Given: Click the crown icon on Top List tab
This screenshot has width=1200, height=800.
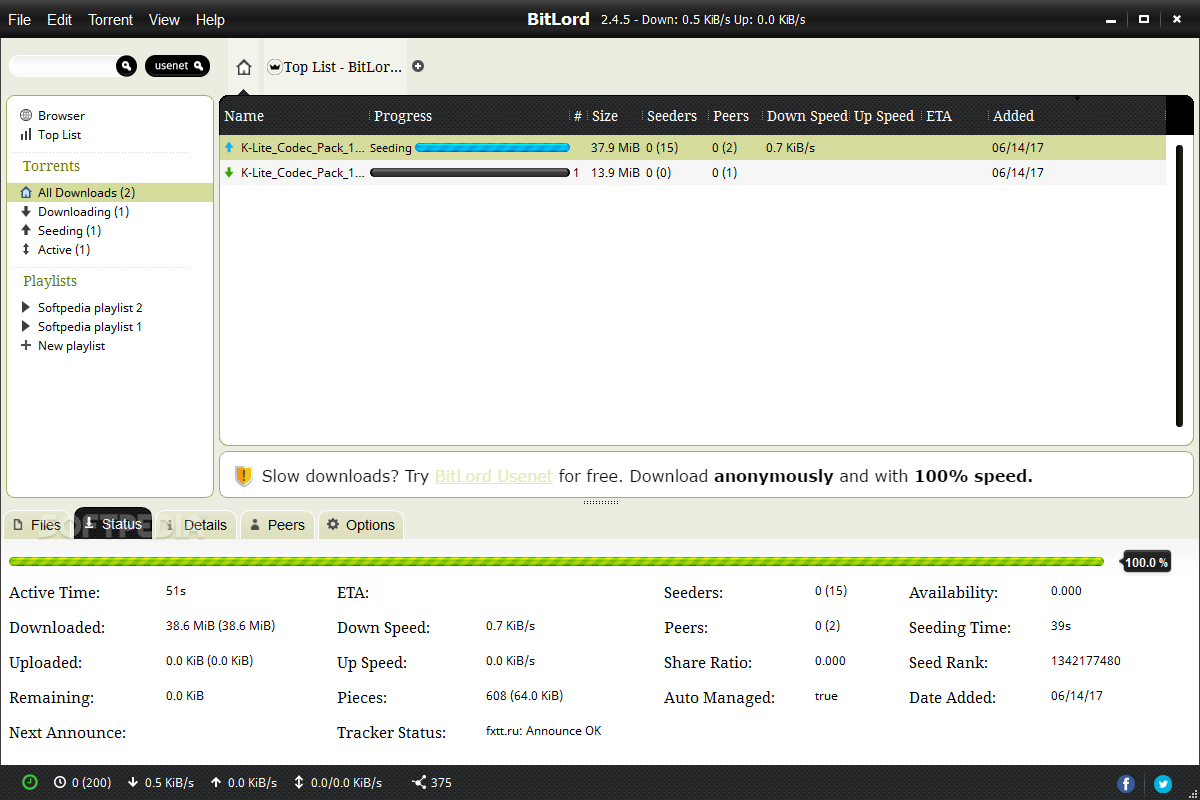Looking at the screenshot, I should click(x=275, y=67).
